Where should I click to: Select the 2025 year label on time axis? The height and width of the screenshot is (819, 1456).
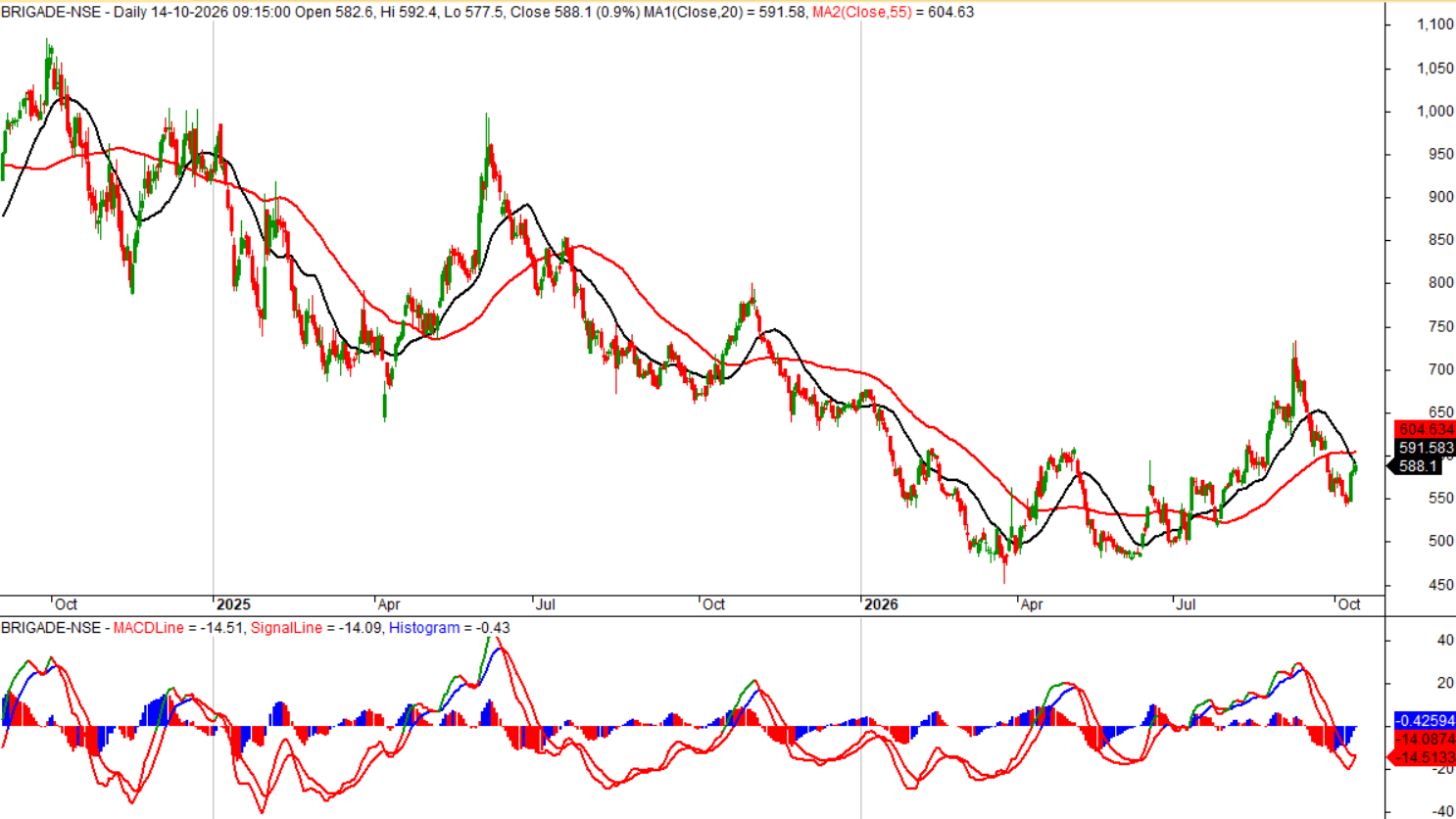234,604
